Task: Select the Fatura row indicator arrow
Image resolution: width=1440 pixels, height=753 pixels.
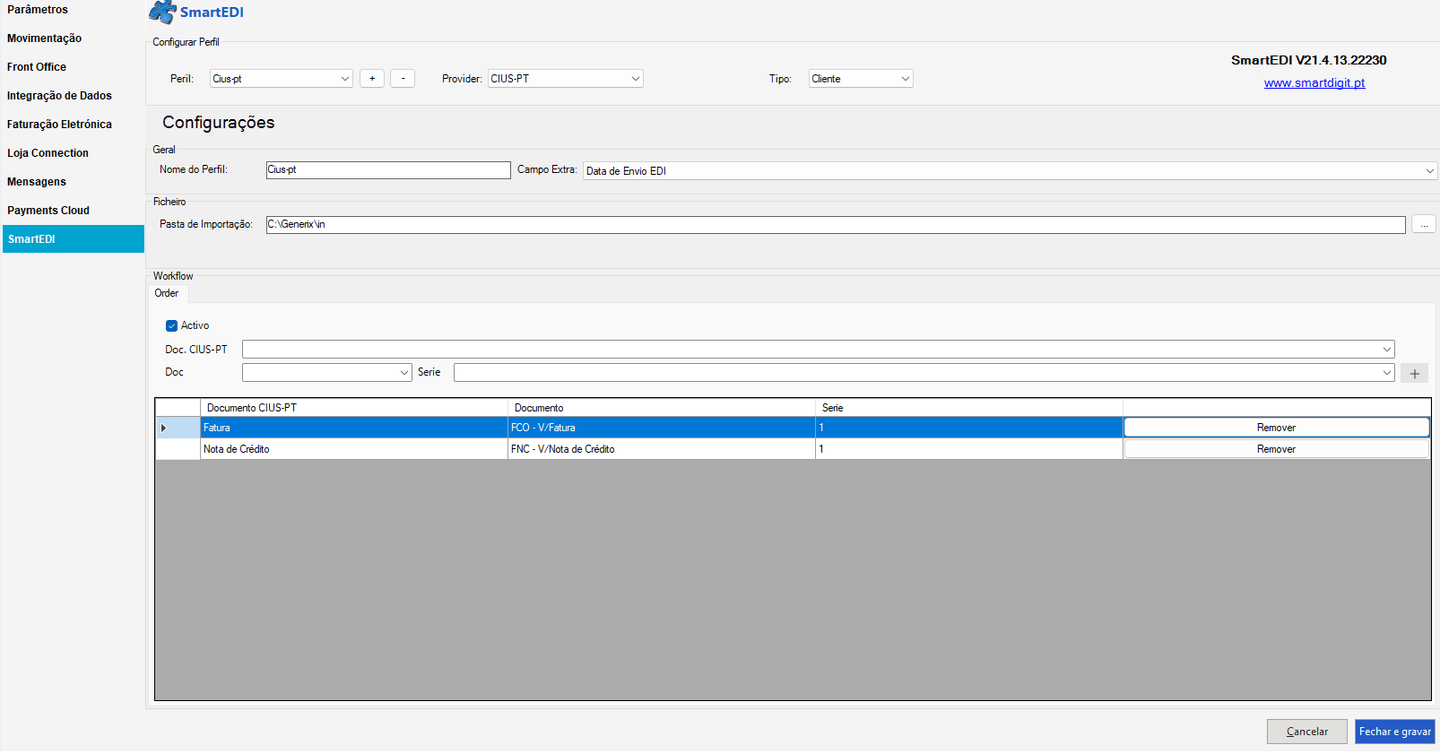Action: (164, 428)
